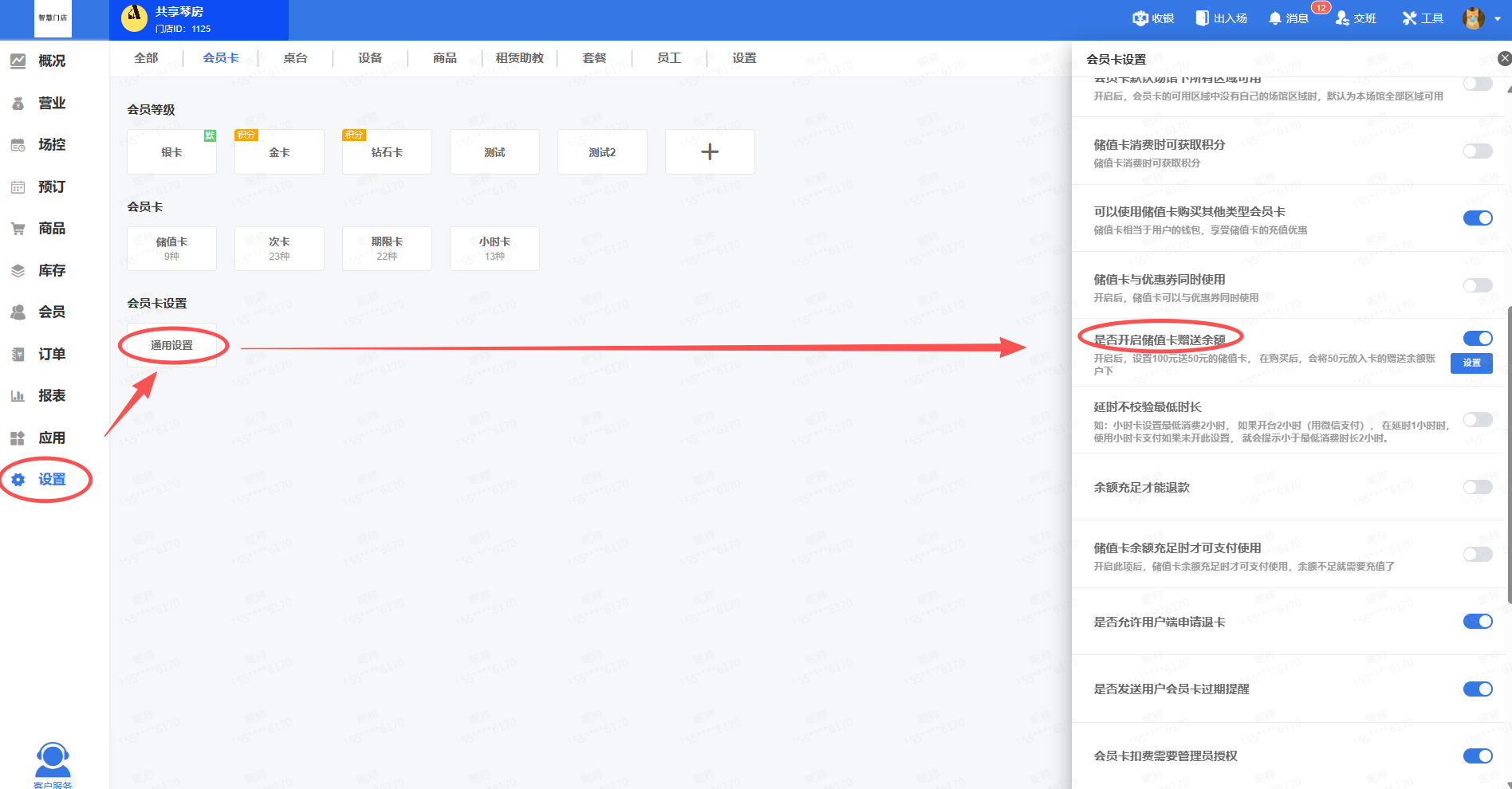Close the 会员卡设置 panel
Screen dimensions: 1512x789
pyautogui.click(x=1504, y=58)
